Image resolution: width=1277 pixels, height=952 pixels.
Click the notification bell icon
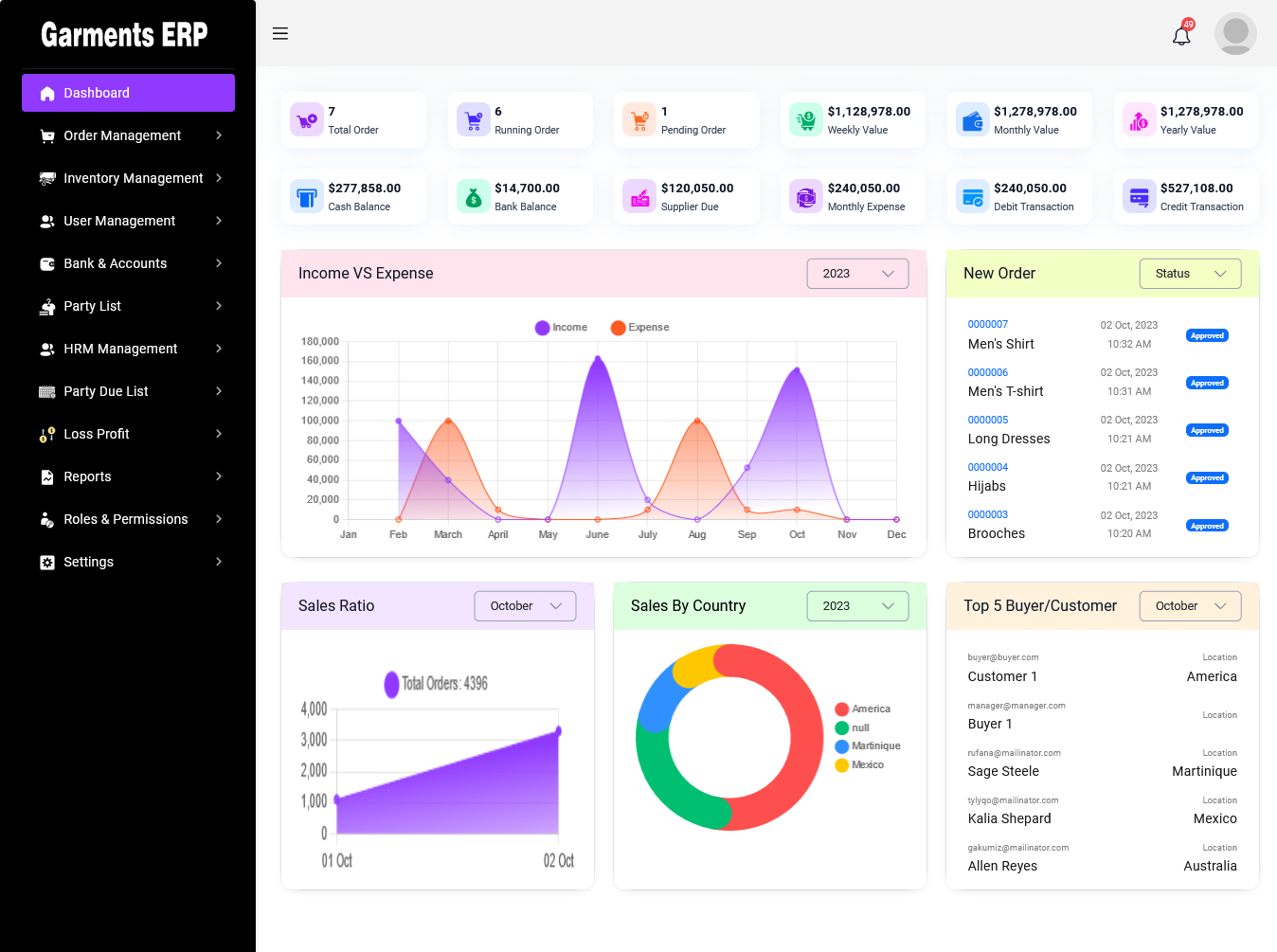click(x=1181, y=36)
